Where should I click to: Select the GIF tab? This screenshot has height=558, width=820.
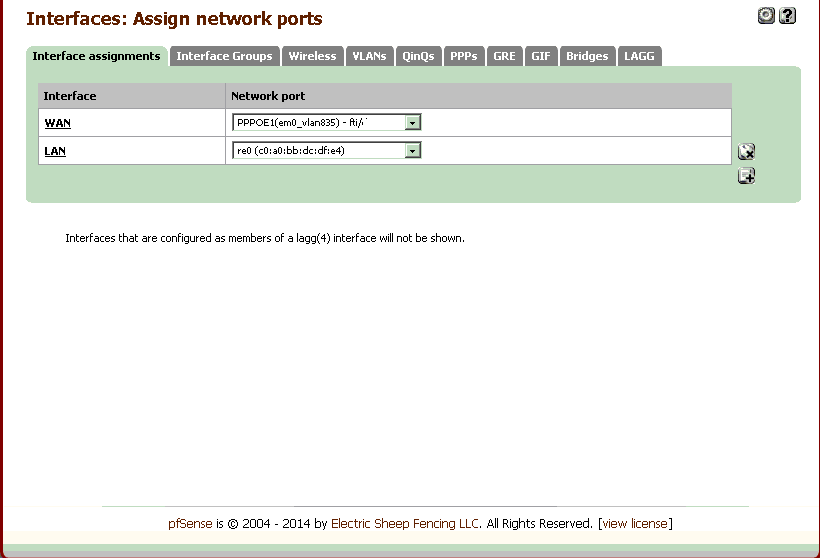coord(541,57)
